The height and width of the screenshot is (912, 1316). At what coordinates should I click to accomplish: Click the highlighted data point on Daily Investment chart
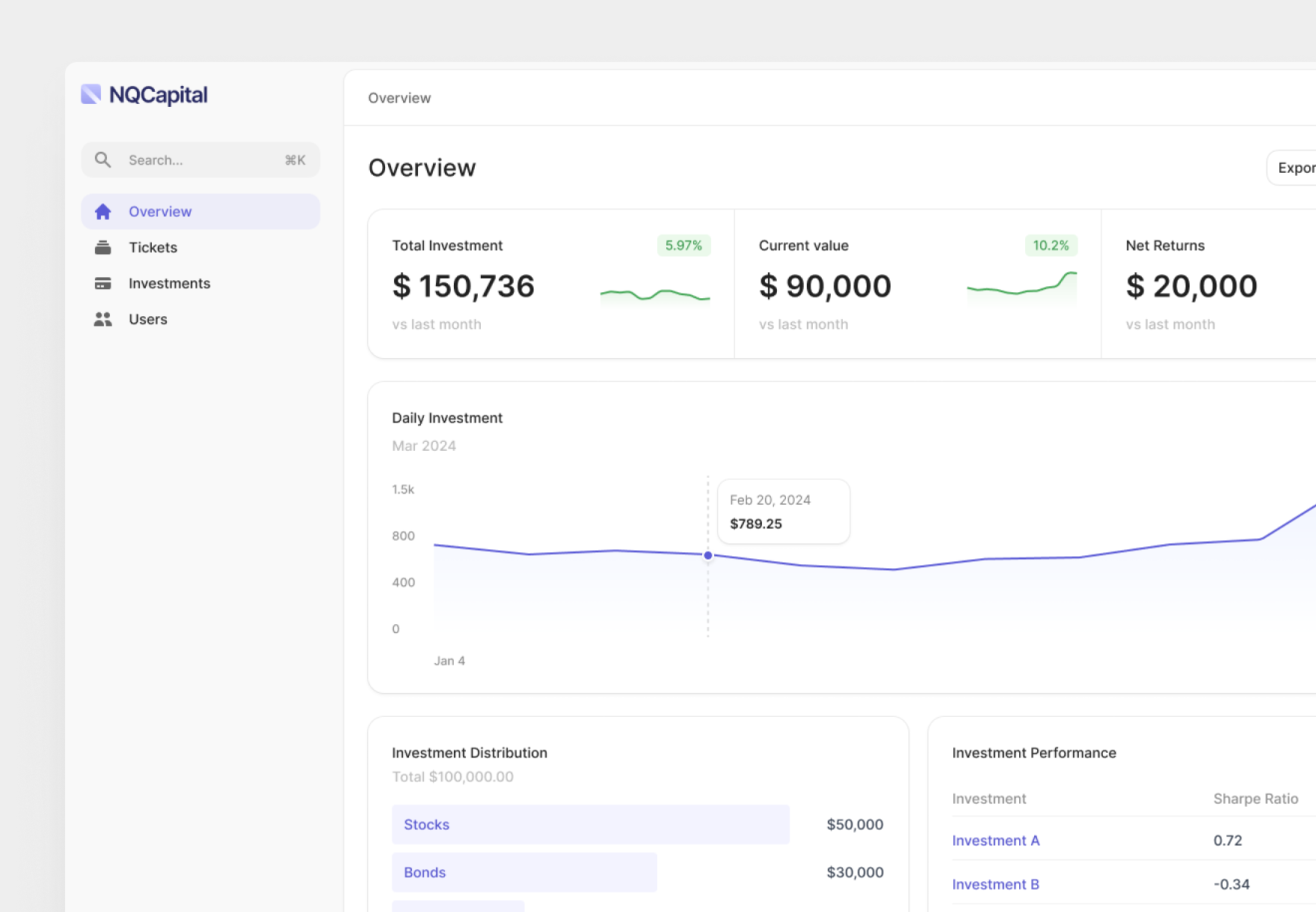708,555
